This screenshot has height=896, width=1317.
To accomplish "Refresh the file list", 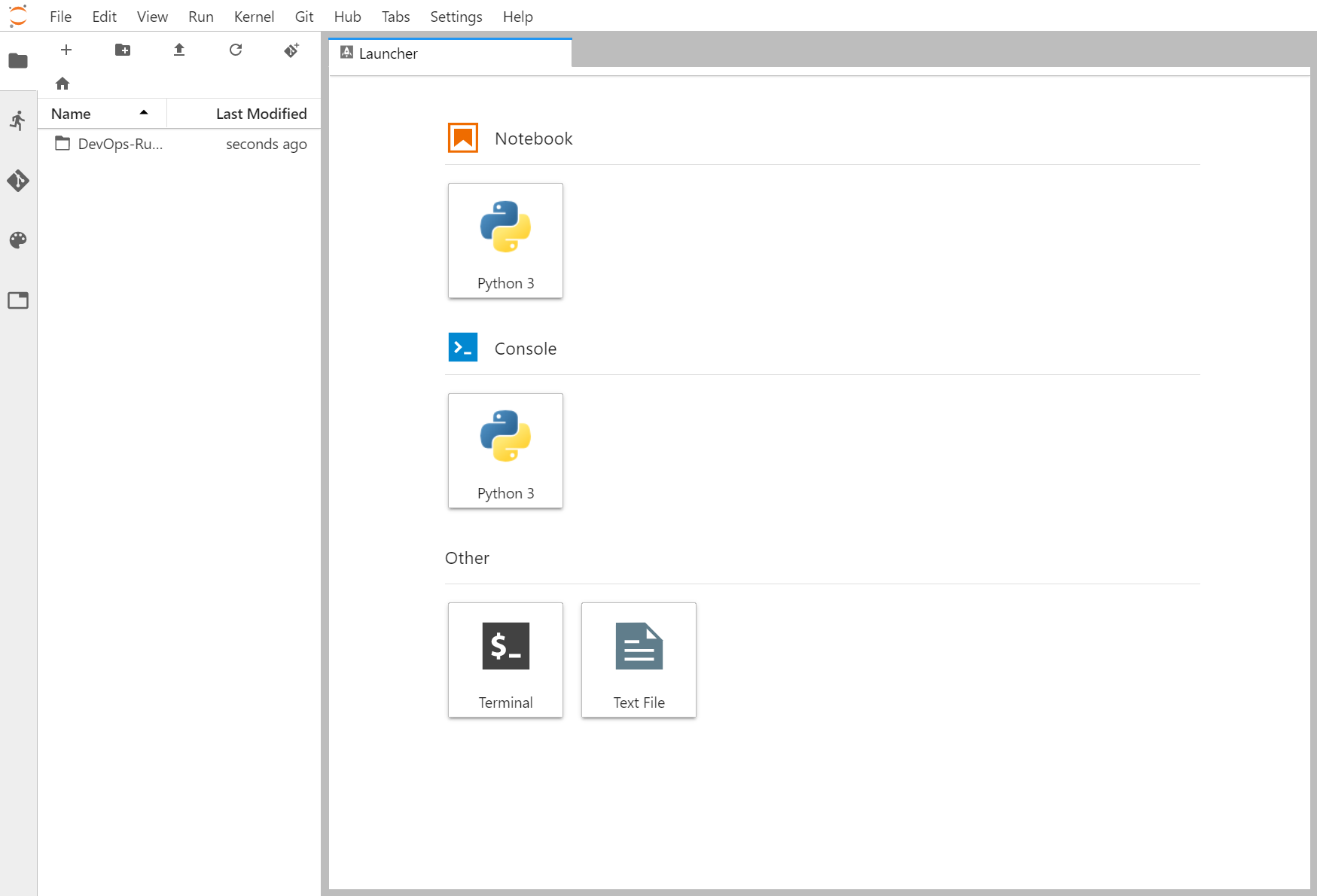I will [236, 50].
